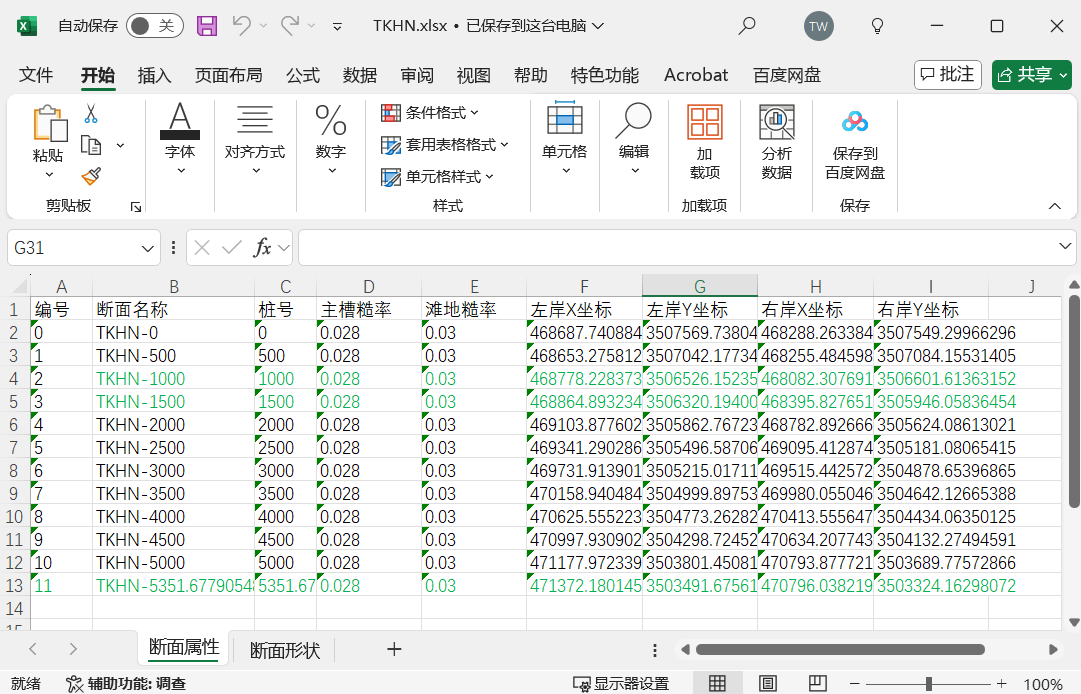
Task: Select the column G header
Action: (700, 286)
